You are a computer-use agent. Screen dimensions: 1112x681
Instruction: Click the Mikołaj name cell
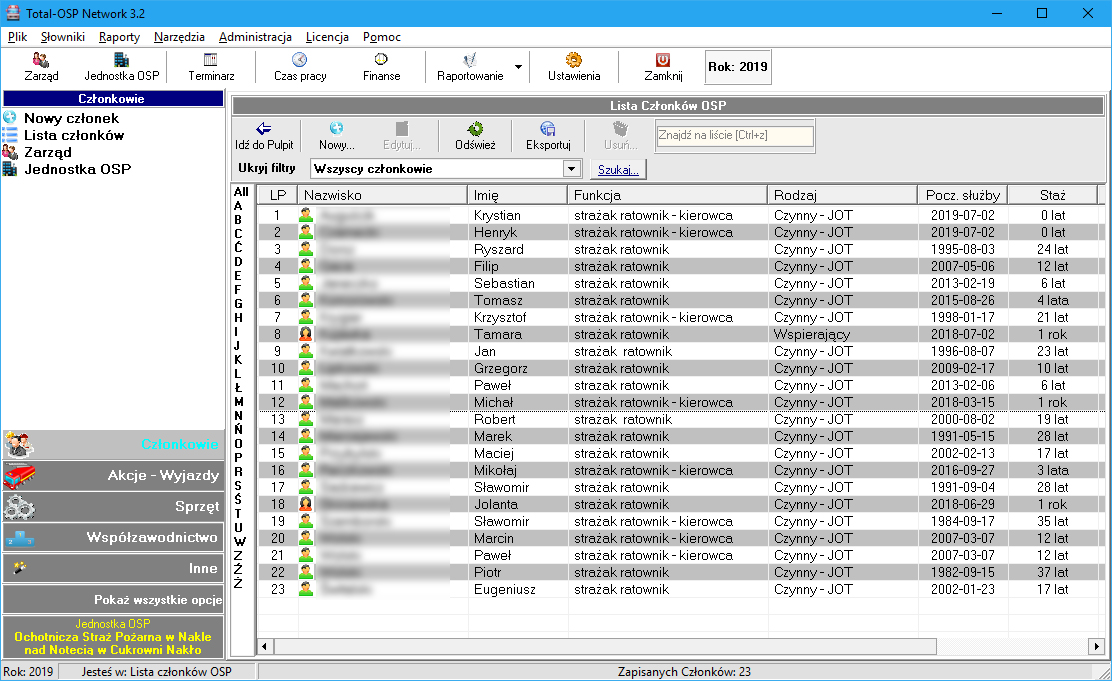coord(518,470)
